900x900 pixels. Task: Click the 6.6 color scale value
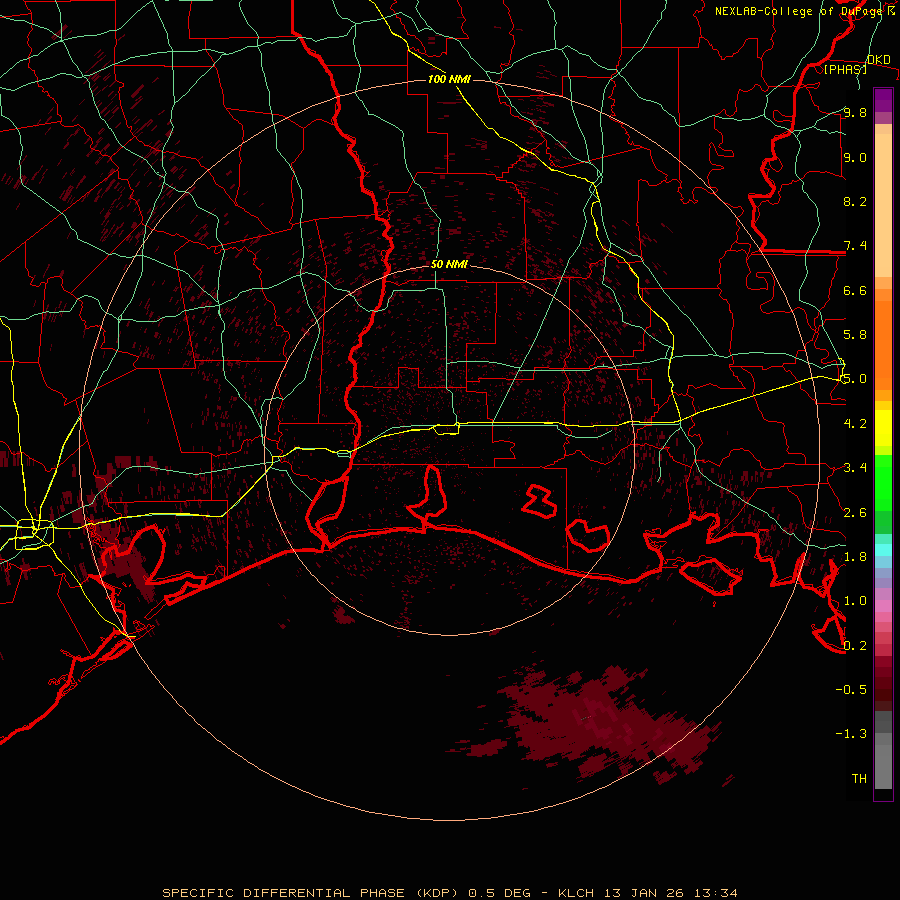(855, 291)
